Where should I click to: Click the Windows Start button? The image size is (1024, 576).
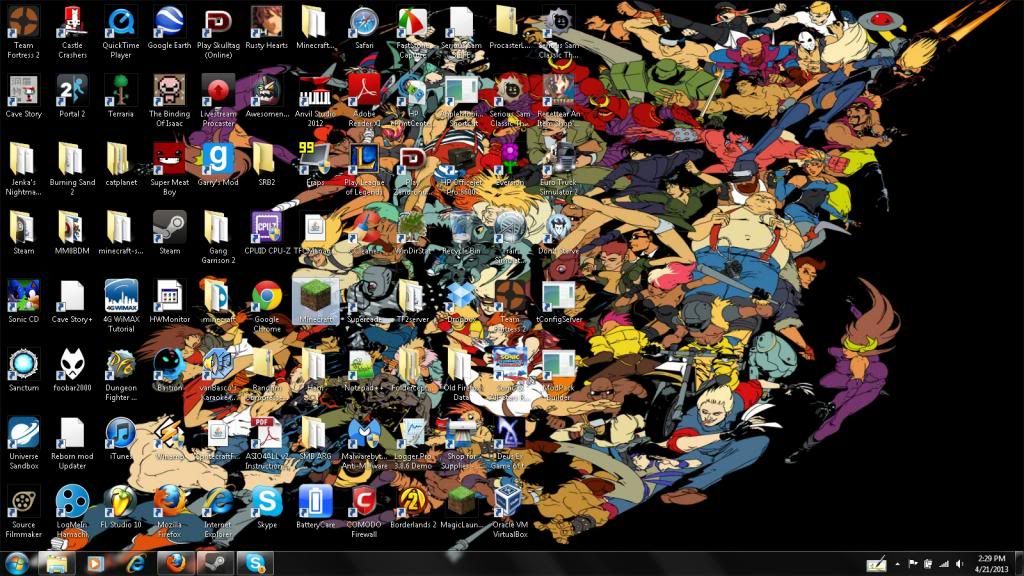(17, 563)
